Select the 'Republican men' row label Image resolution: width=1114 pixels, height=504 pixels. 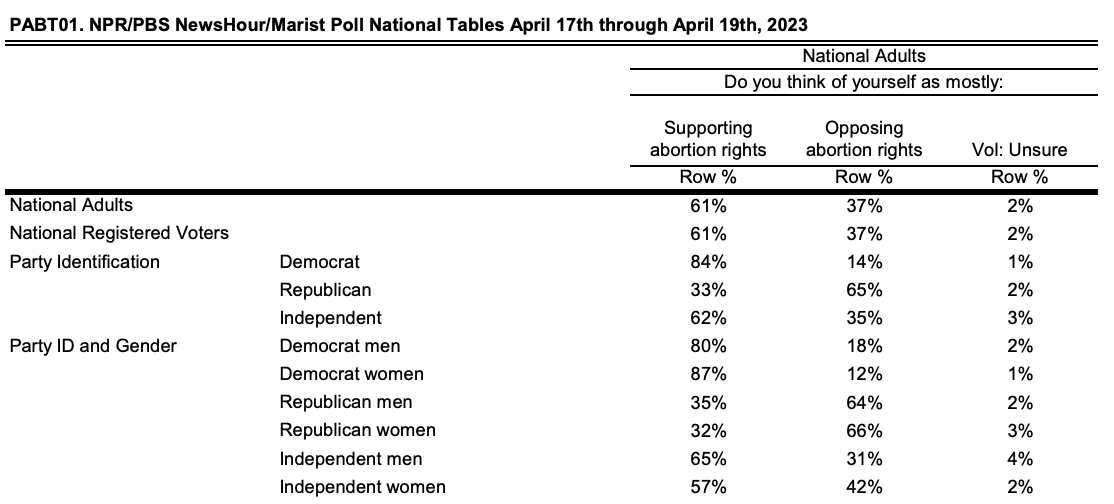(x=346, y=402)
